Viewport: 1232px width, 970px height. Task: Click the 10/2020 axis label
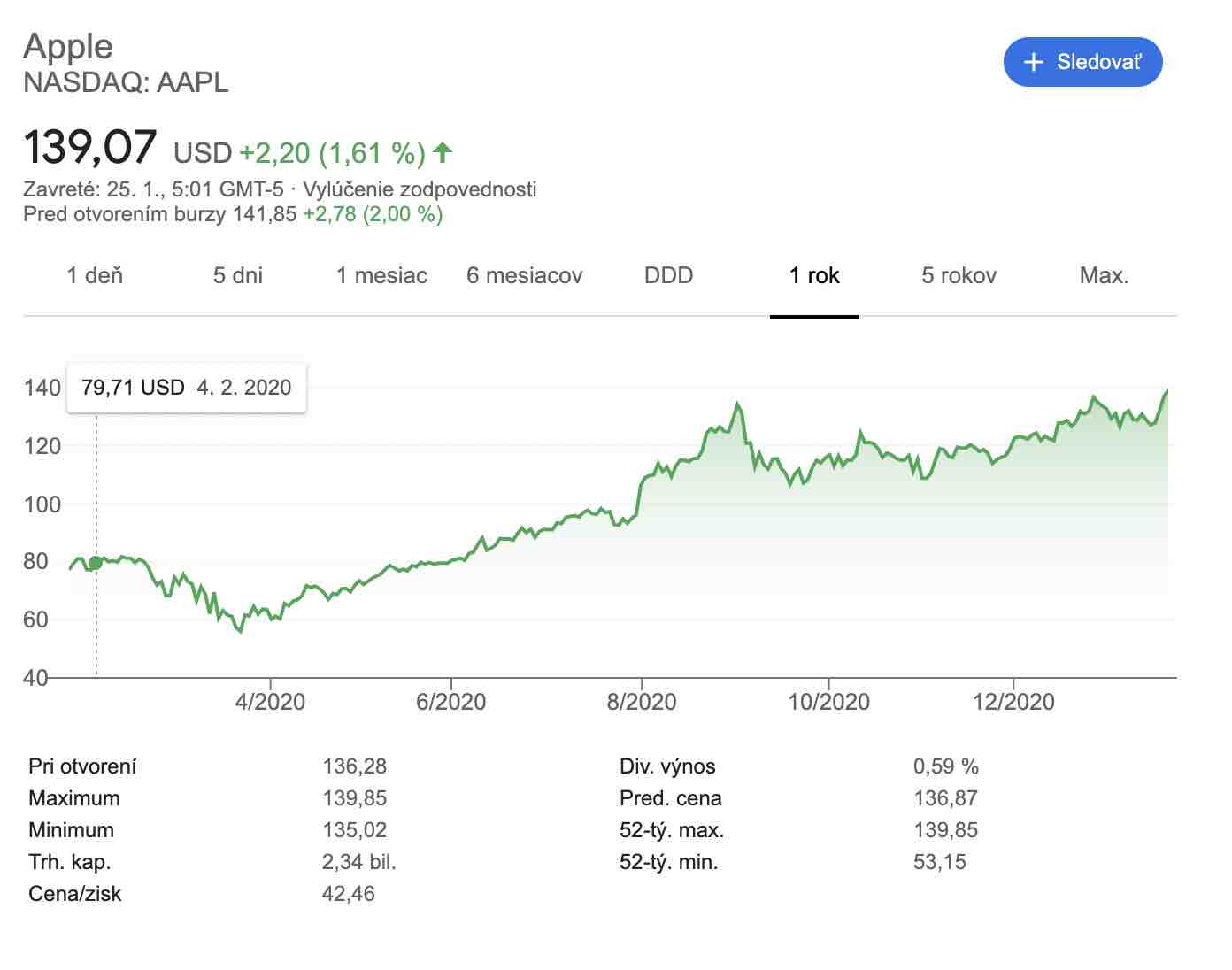[828, 702]
